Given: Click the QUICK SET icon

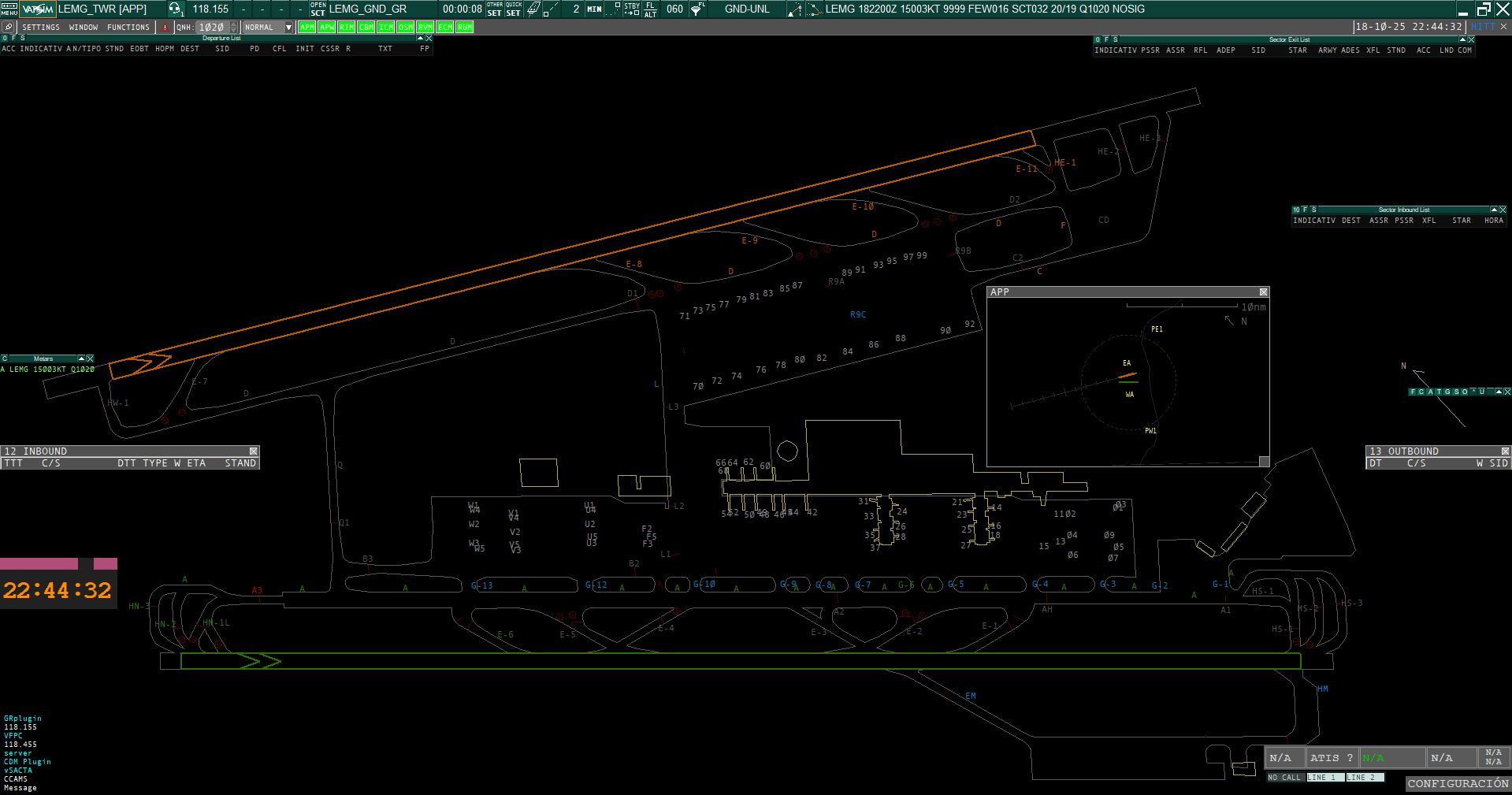Looking at the screenshot, I should point(513,9).
